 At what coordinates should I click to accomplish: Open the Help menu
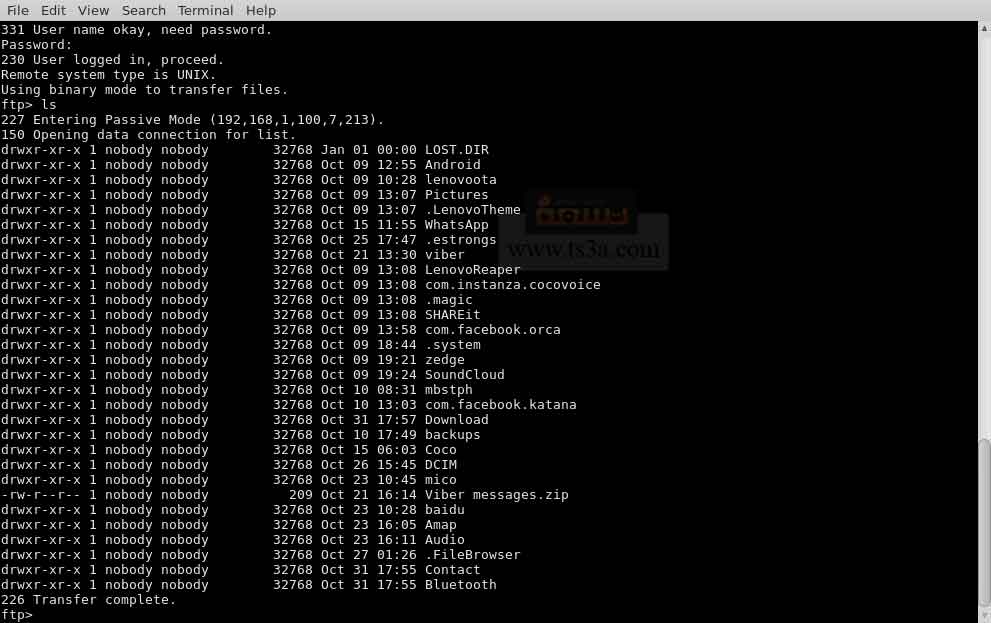pos(260,11)
